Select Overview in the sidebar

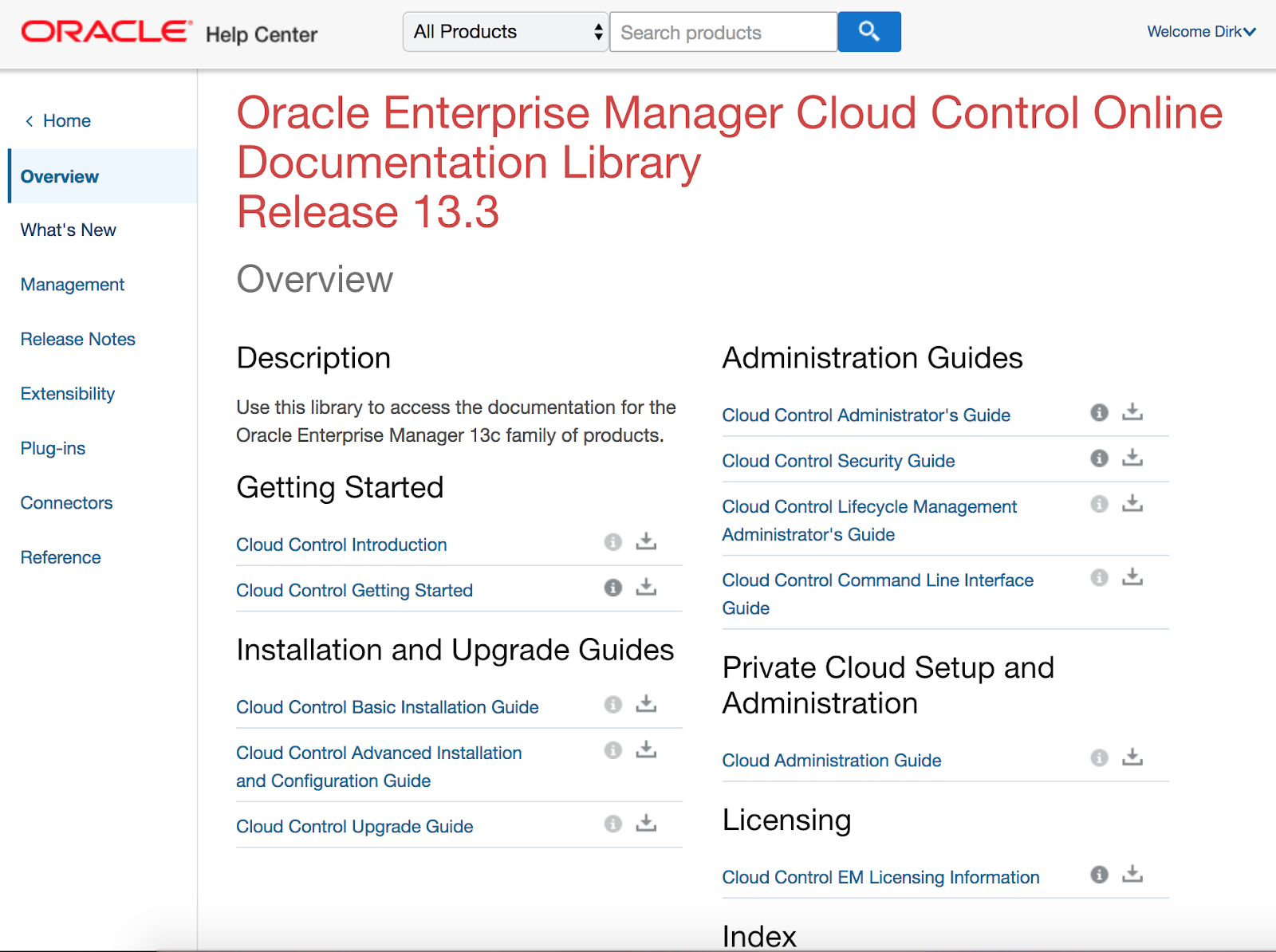coord(103,176)
